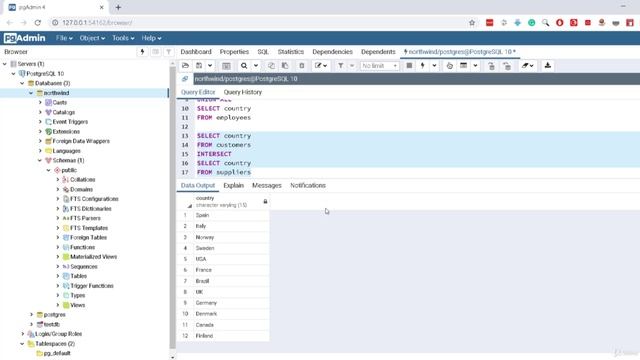Click the Filter funnel toolbar icon

tap(340, 66)
